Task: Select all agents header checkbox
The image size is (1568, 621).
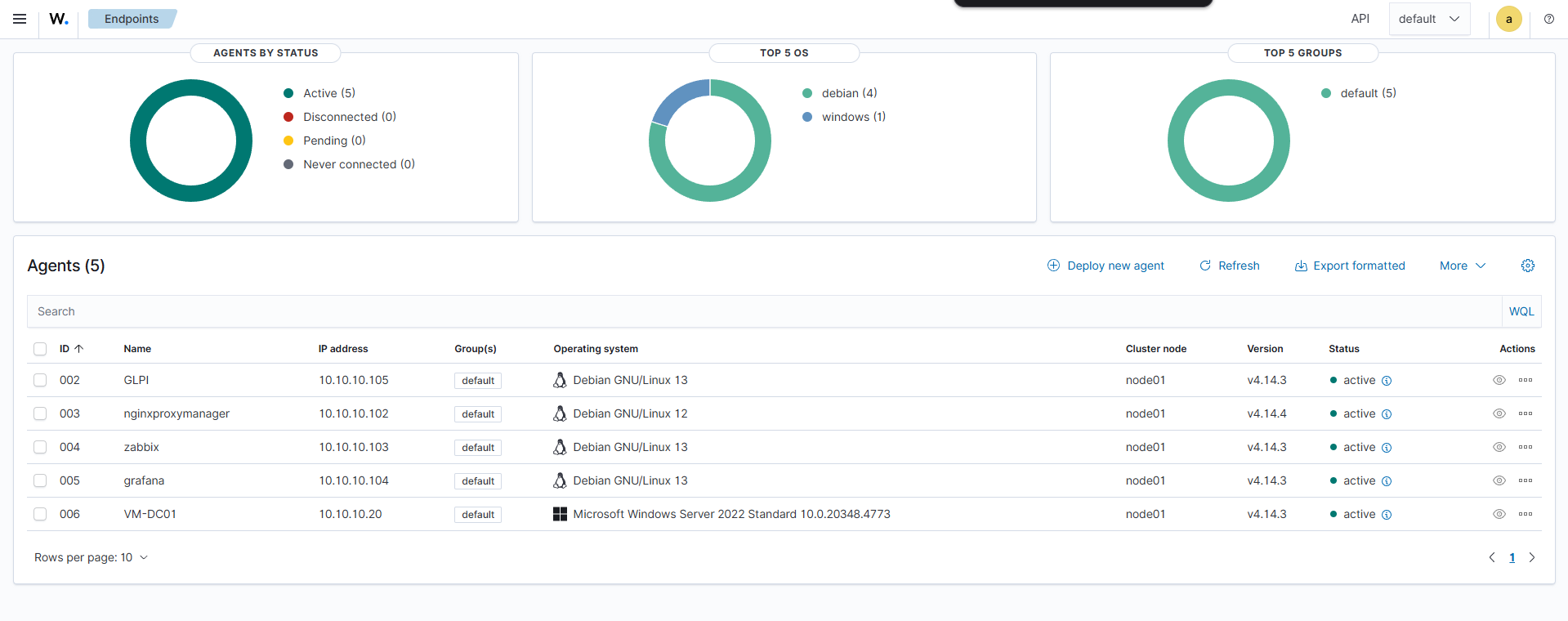Action: [40, 349]
